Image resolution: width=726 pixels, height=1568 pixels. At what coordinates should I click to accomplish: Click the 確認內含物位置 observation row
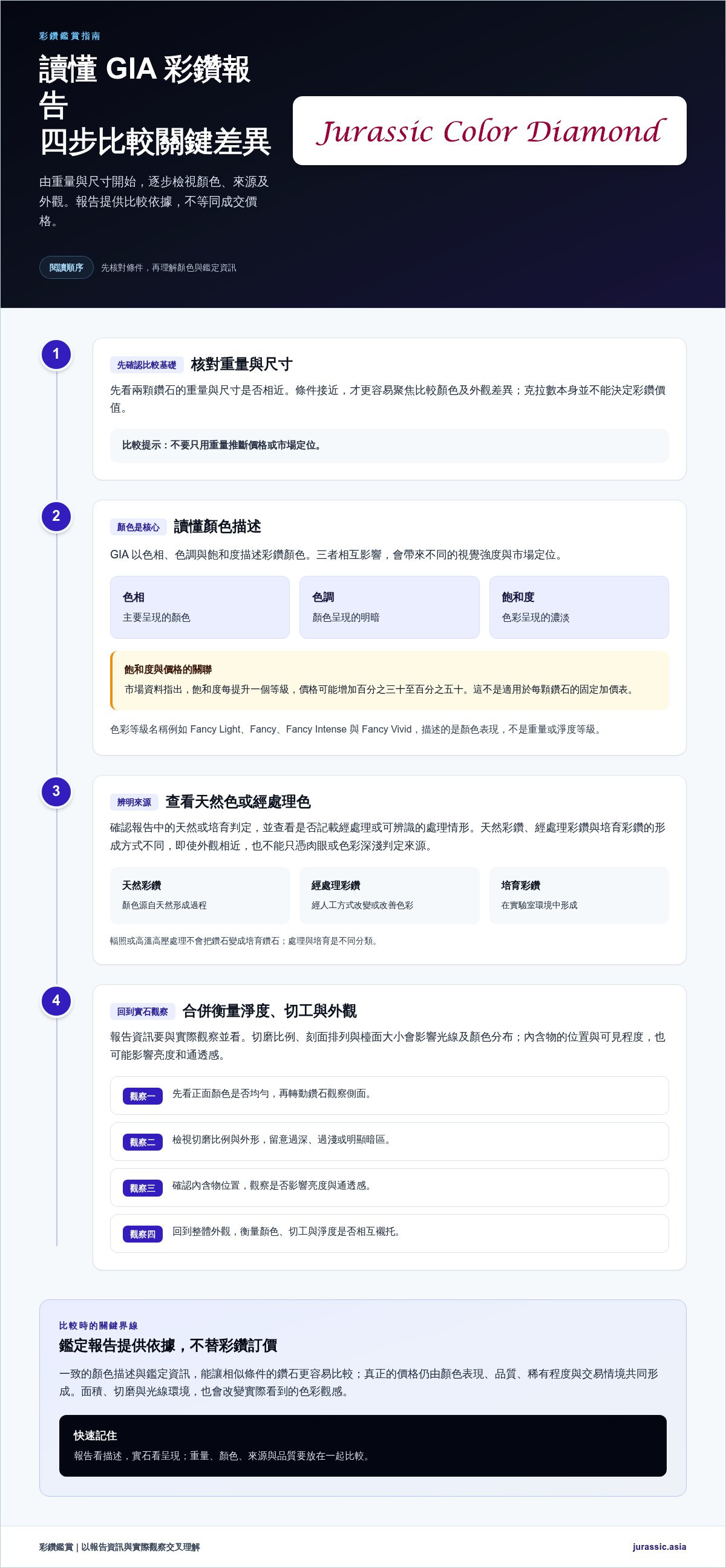coord(390,1187)
